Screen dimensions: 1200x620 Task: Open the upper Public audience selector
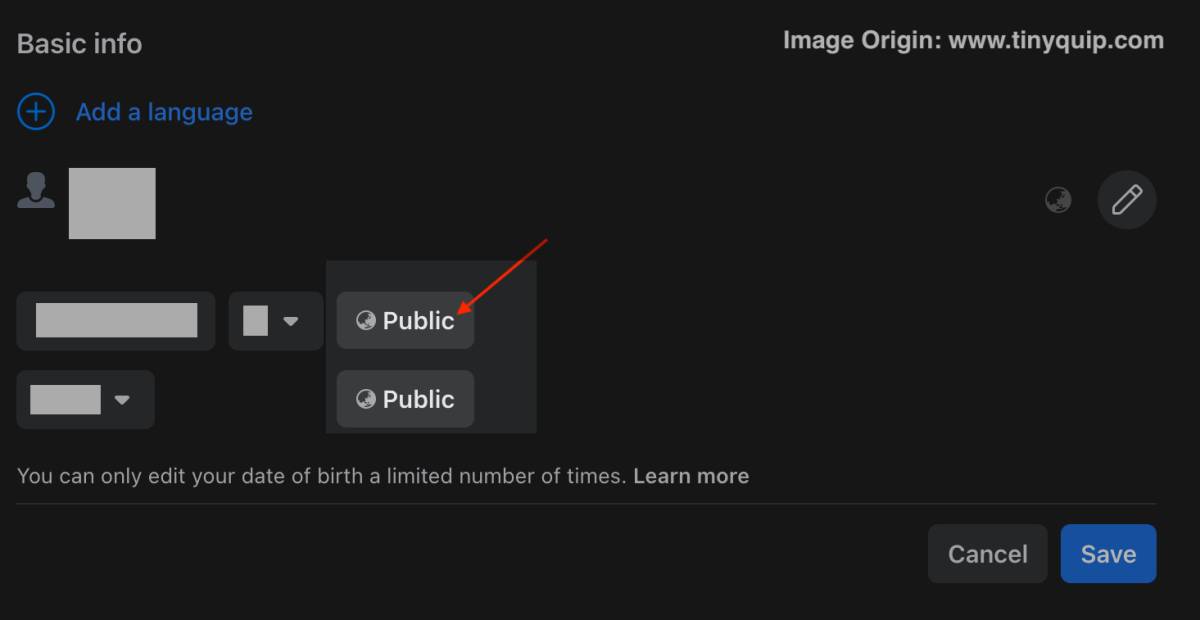(x=405, y=321)
